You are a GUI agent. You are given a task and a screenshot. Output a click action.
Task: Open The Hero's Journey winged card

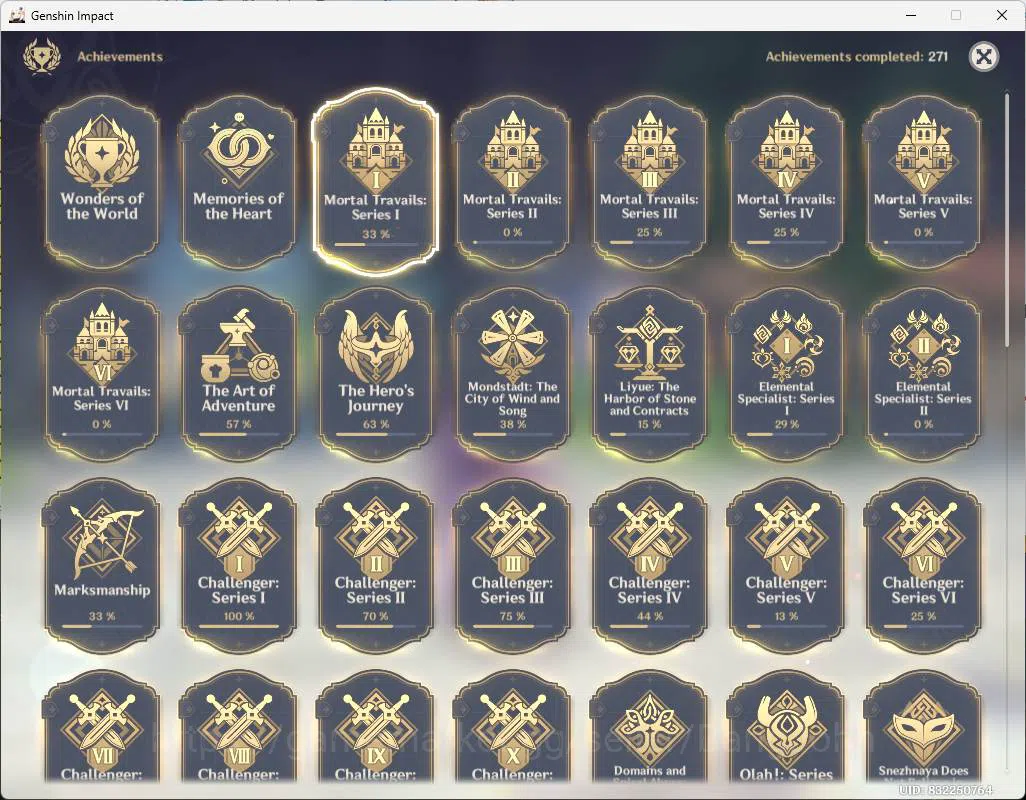376,373
